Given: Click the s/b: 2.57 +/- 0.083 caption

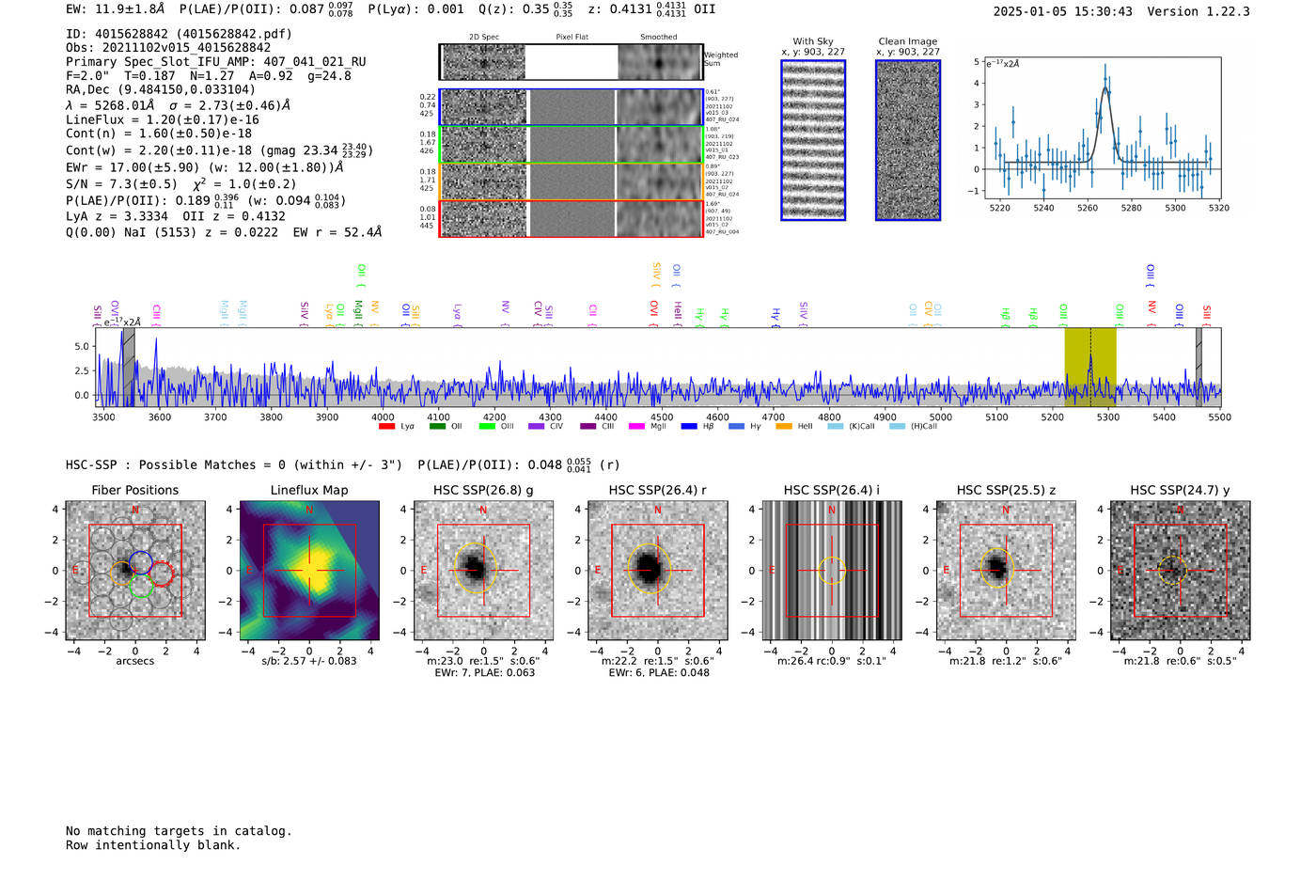Looking at the screenshot, I should tap(309, 661).
